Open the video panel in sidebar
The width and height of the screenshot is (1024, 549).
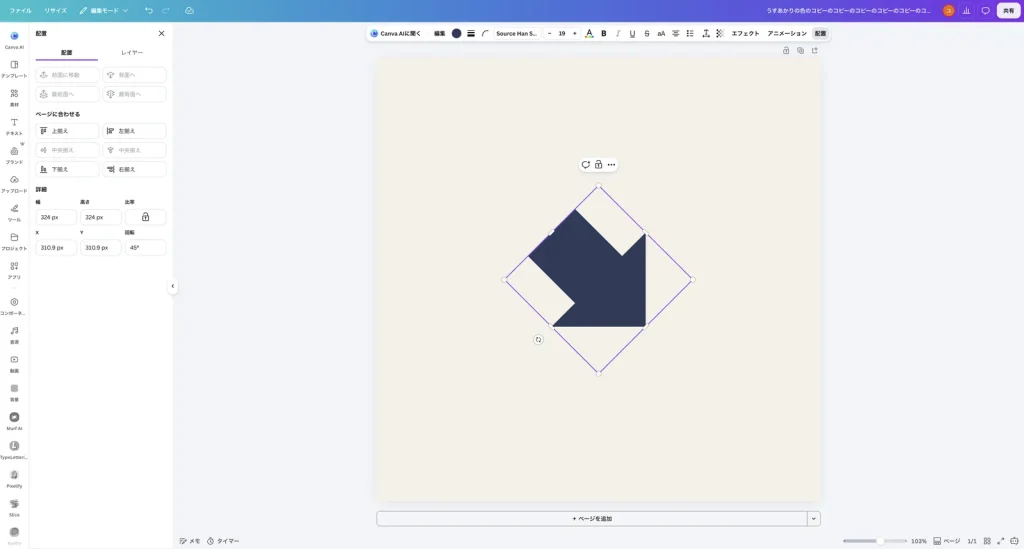14,363
